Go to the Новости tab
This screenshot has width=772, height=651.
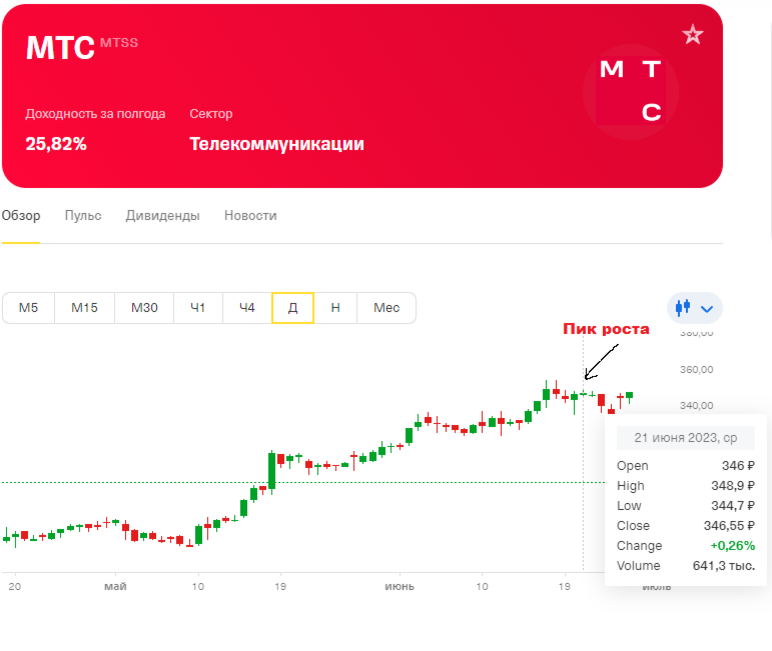pos(250,216)
